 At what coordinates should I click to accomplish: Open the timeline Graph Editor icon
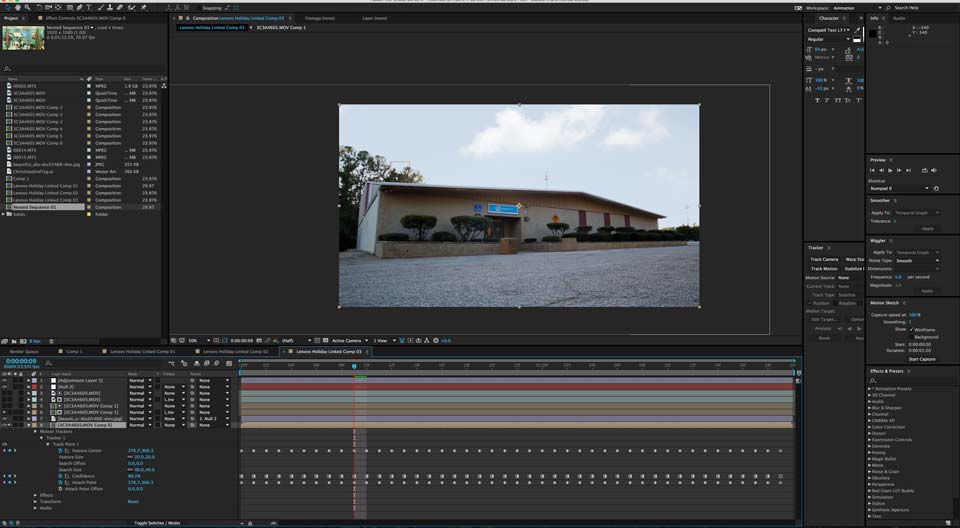coord(229,364)
